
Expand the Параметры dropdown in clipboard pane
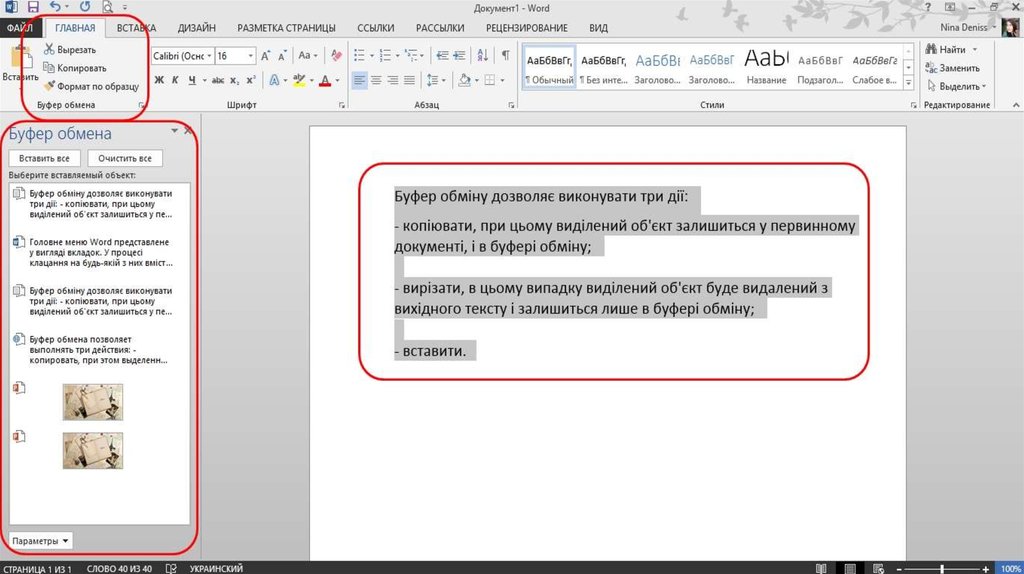point(41,541)
